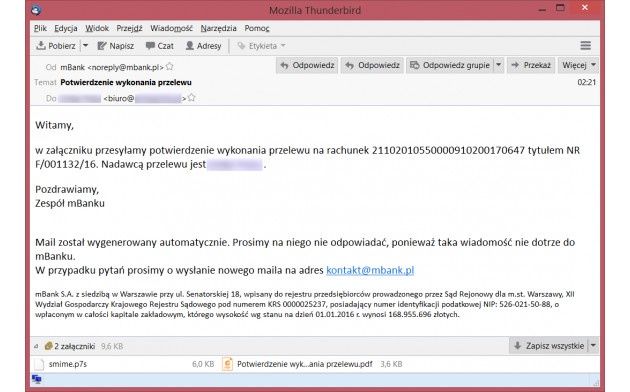Open the Narzędzia menu
Image resolution: width=630 pixels, height=392 pixels.
(x=218, y=28)
